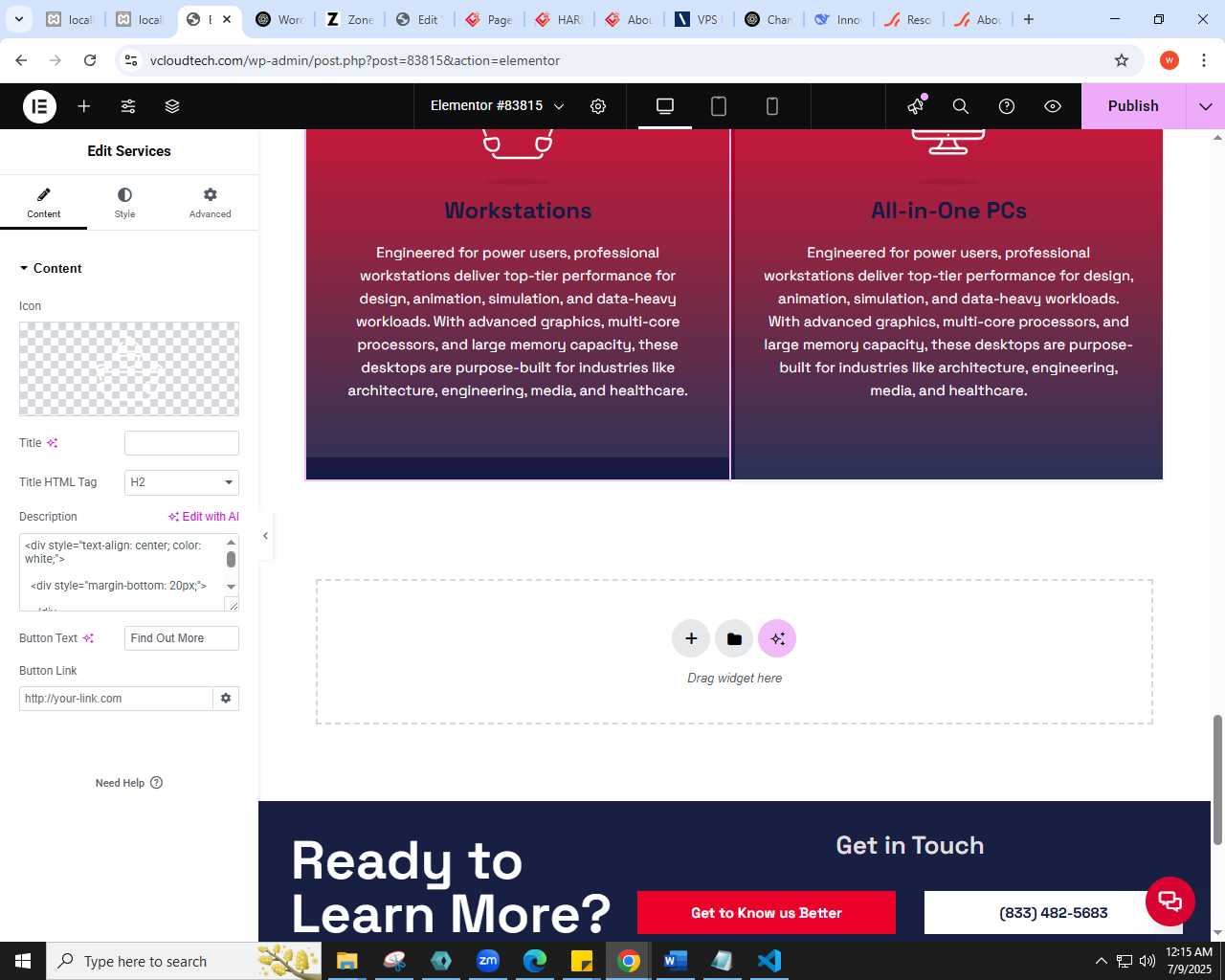Open Microsoft Word from taskbar
The image size is (1225, 980).
pyautogui.click(x=675, y=961)
